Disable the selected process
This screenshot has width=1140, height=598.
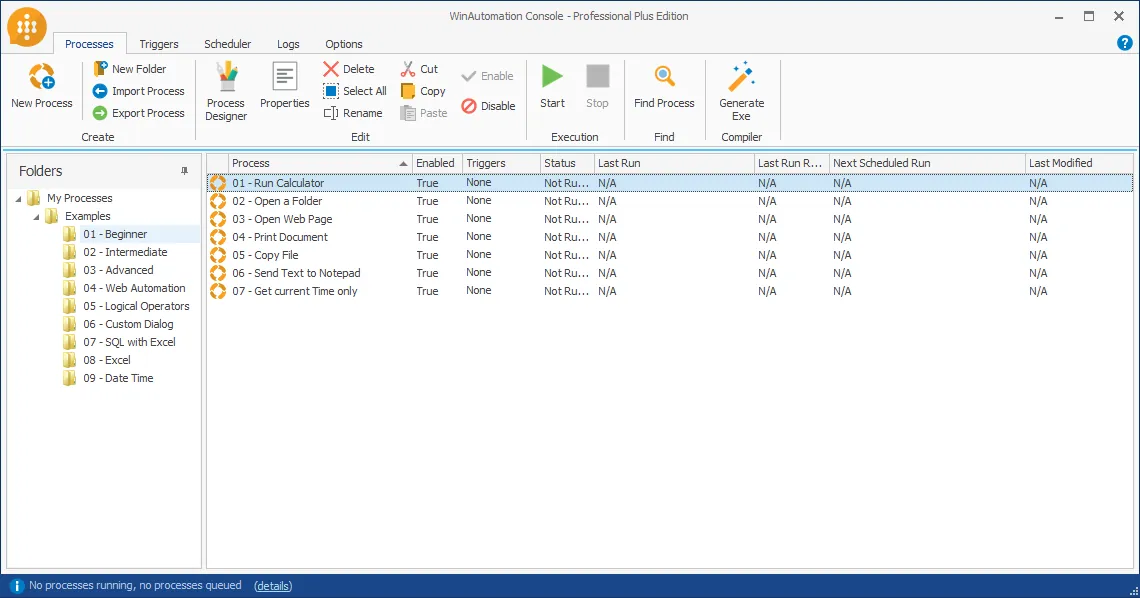[489, 105]
